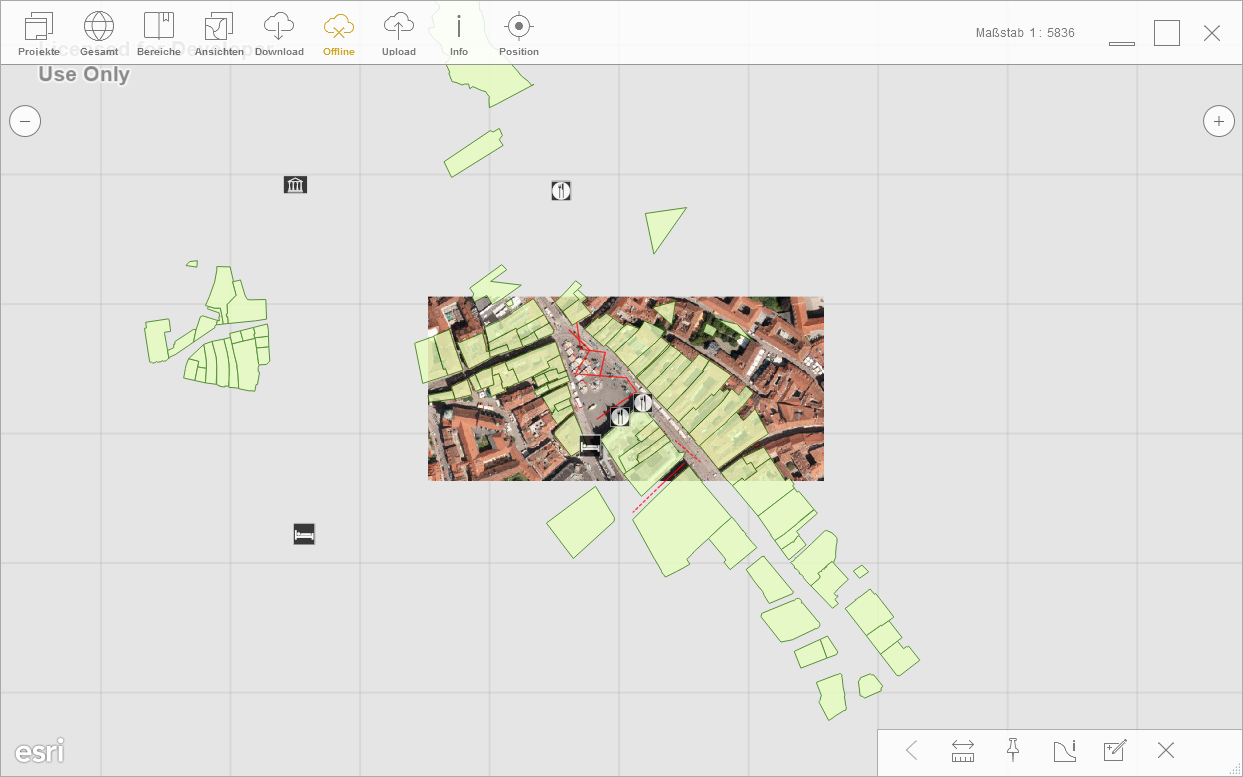Screen dimensions: 1243x777
Task: Open the Projekte panel
Action: click(38, 33)
